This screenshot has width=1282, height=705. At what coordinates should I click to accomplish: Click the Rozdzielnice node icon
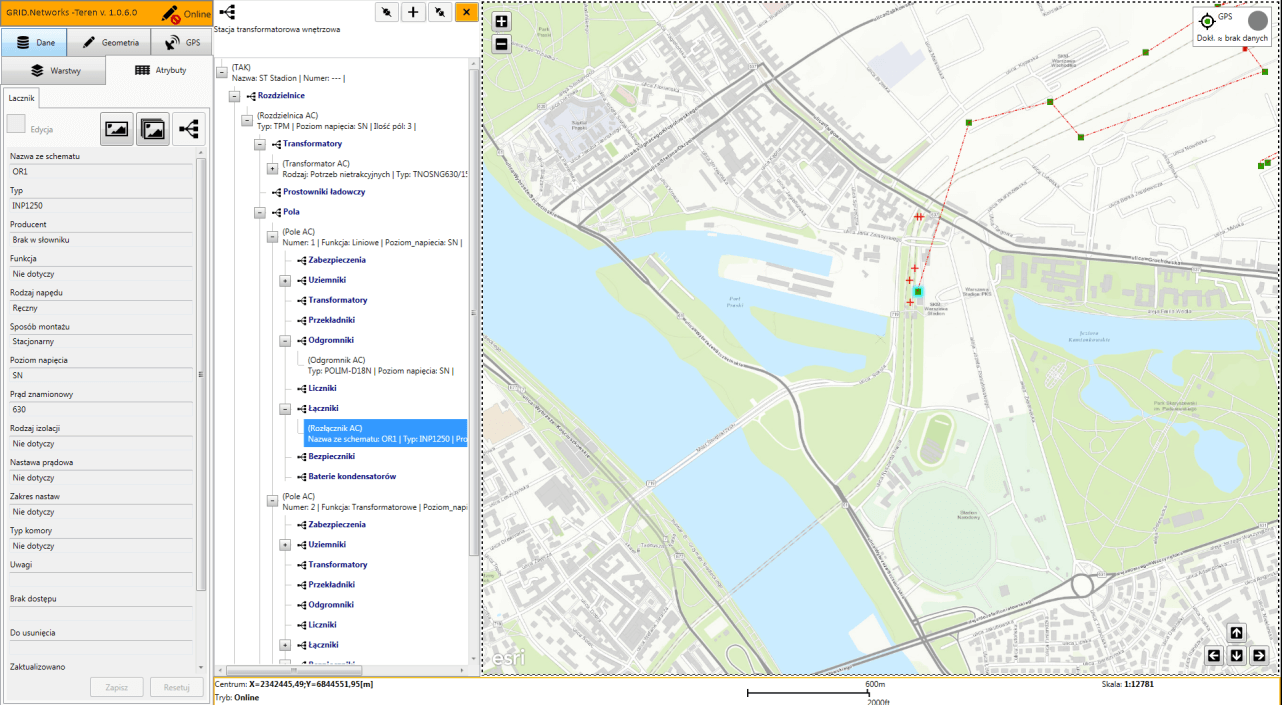coord(250,96)
